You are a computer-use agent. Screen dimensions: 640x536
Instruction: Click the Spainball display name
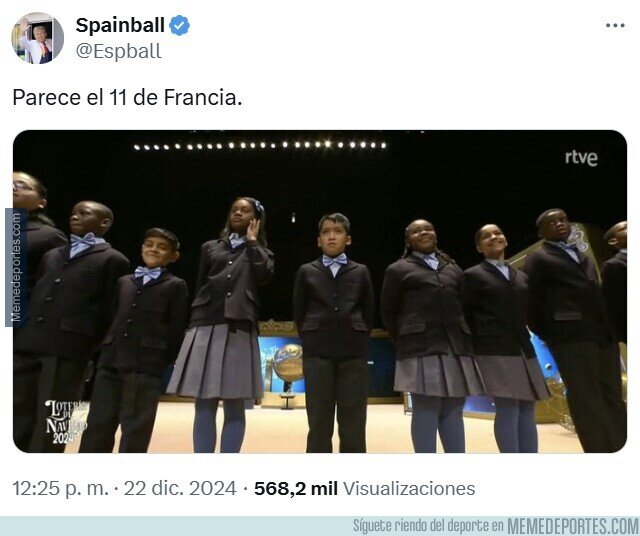120,25
